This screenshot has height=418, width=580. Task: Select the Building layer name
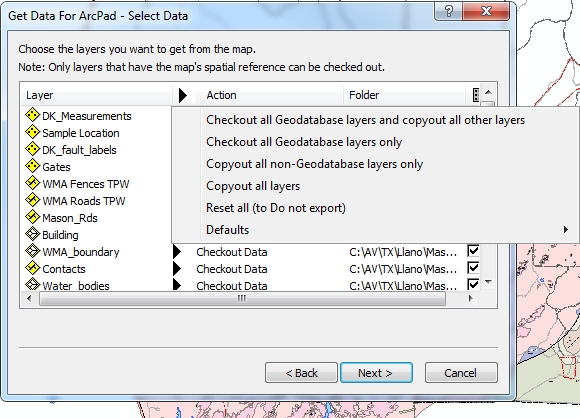click(60, 235)
